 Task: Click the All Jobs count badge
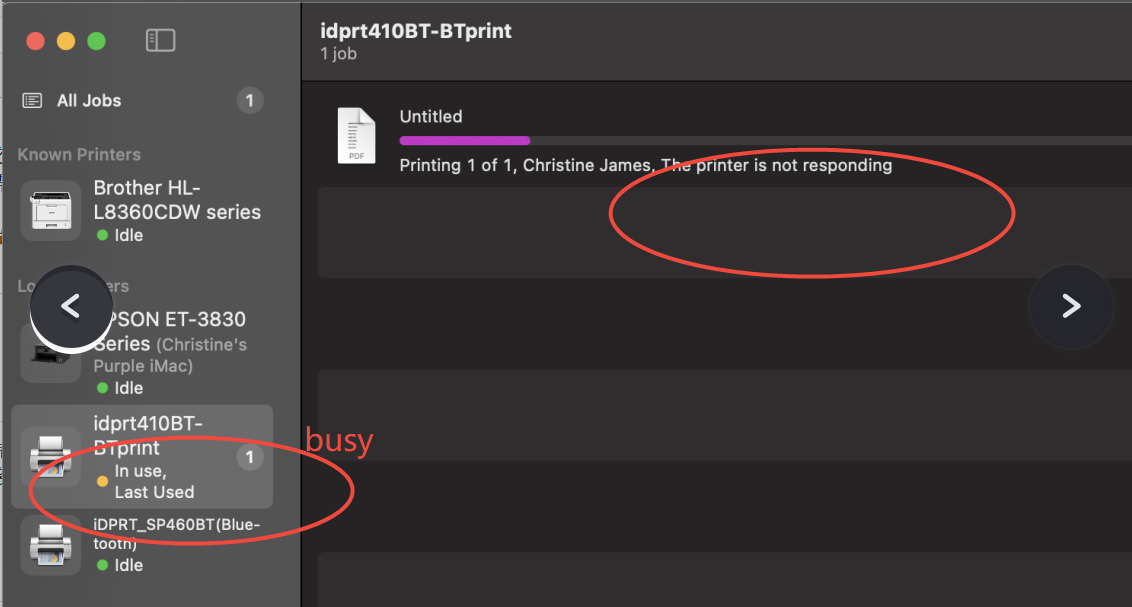(249, 100)
